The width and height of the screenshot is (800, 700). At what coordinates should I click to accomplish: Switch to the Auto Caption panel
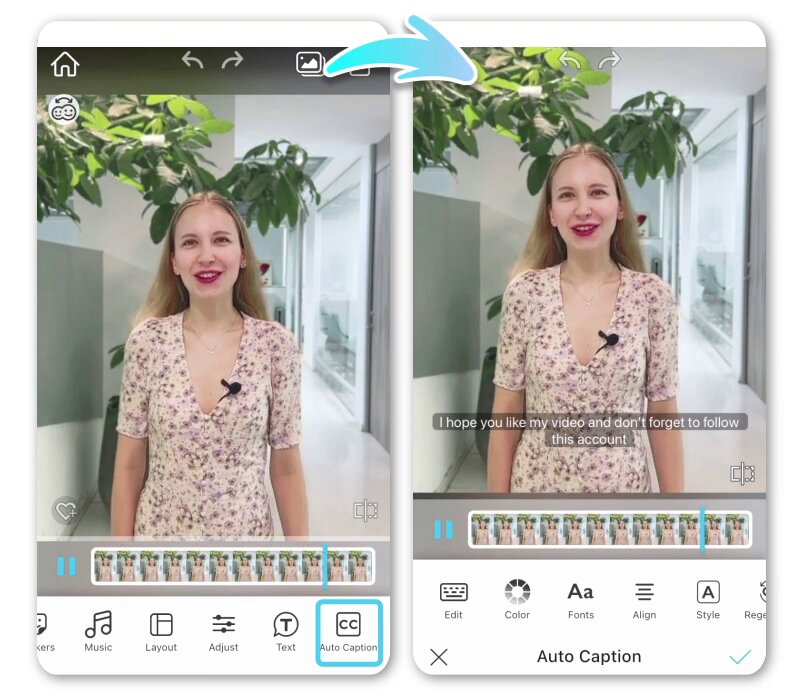click(x=588, y=657)
